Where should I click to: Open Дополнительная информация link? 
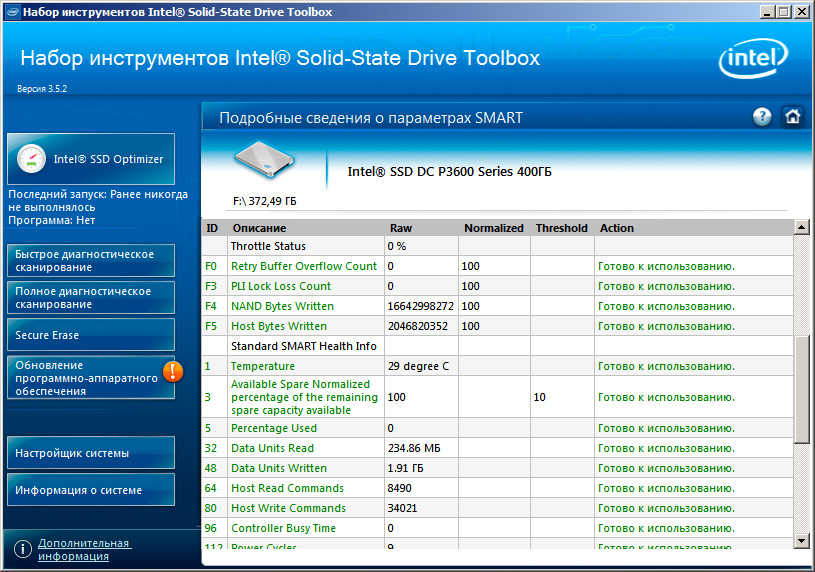point(84,550)
